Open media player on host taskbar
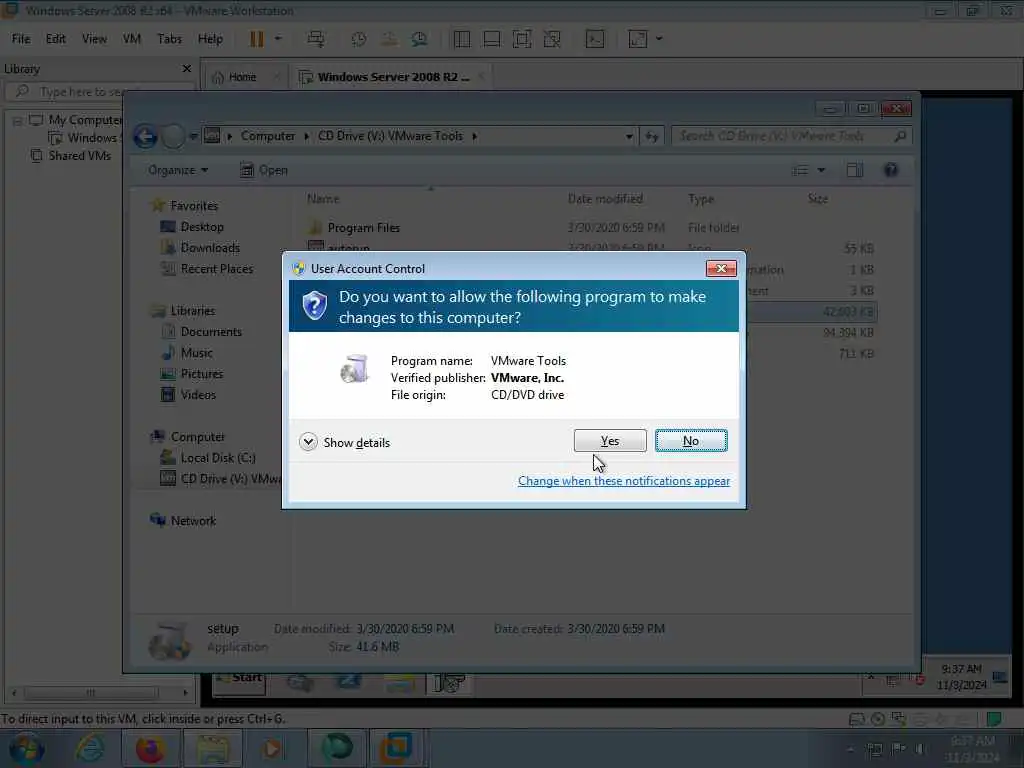This screenshot has height=768, width=1024. 273,748
